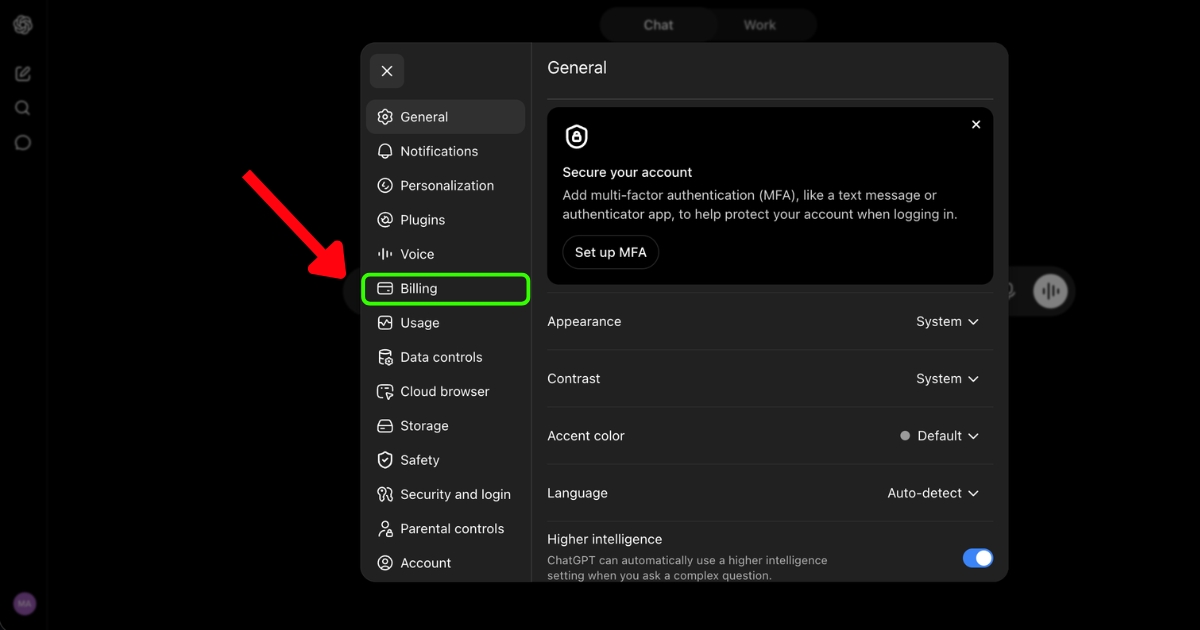Click the Plugins icon in settings list

point(385,220)
